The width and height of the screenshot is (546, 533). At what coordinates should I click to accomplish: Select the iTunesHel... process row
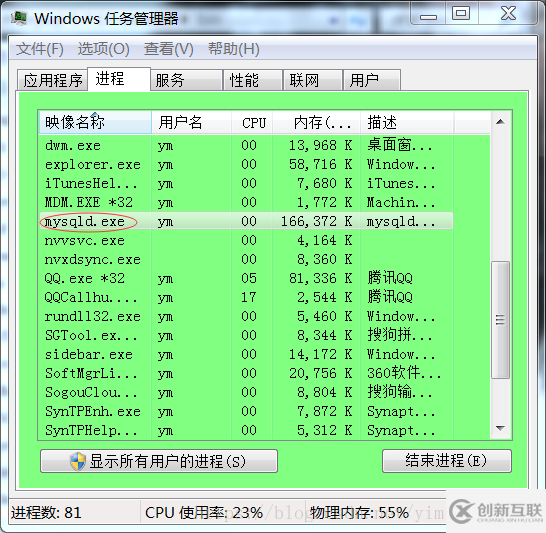pyautogui.click(x=246, y=183)
